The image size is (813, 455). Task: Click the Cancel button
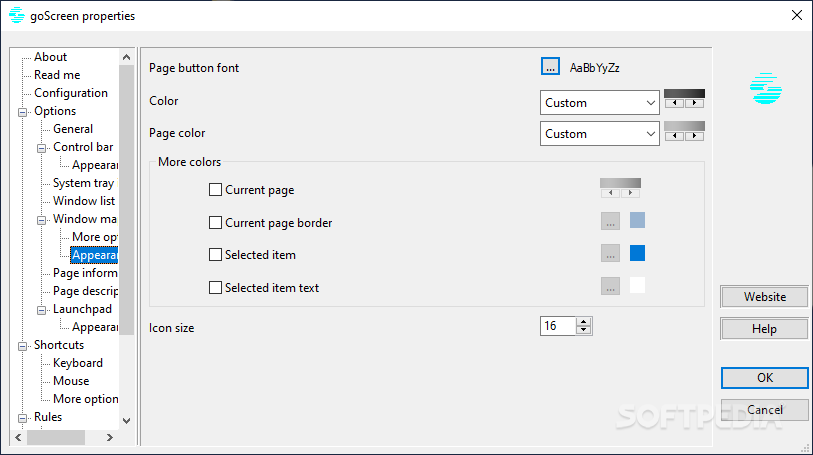point(764,410)
